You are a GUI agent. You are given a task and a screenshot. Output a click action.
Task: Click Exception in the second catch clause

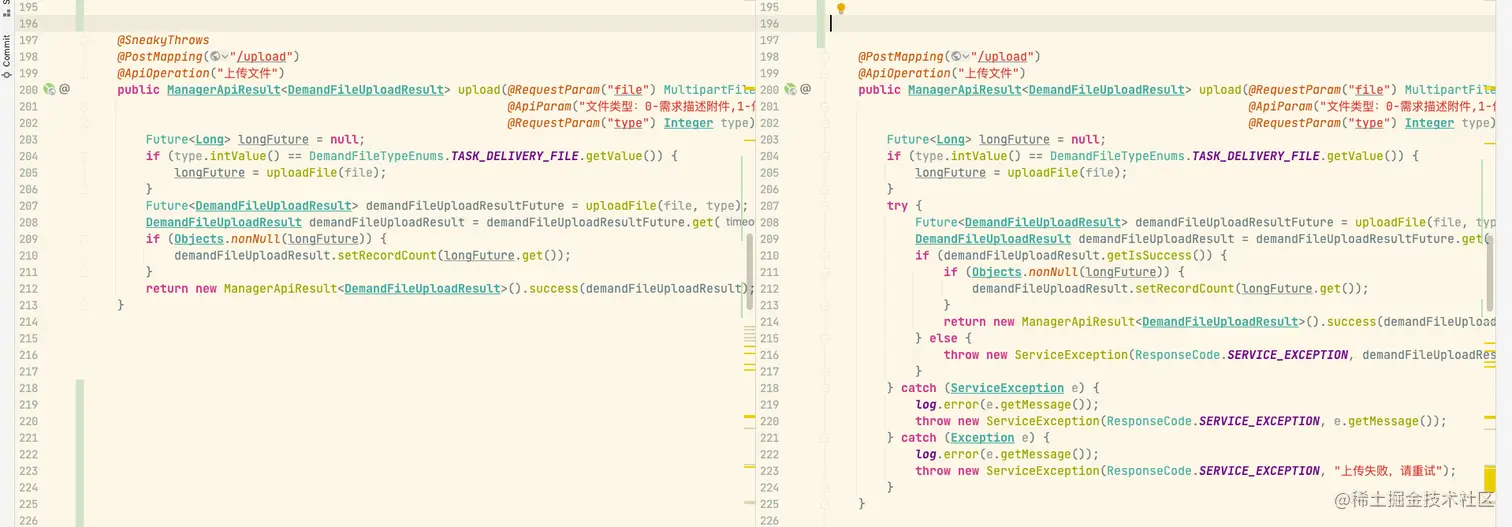pyautogui.click(x=982, y=438)
